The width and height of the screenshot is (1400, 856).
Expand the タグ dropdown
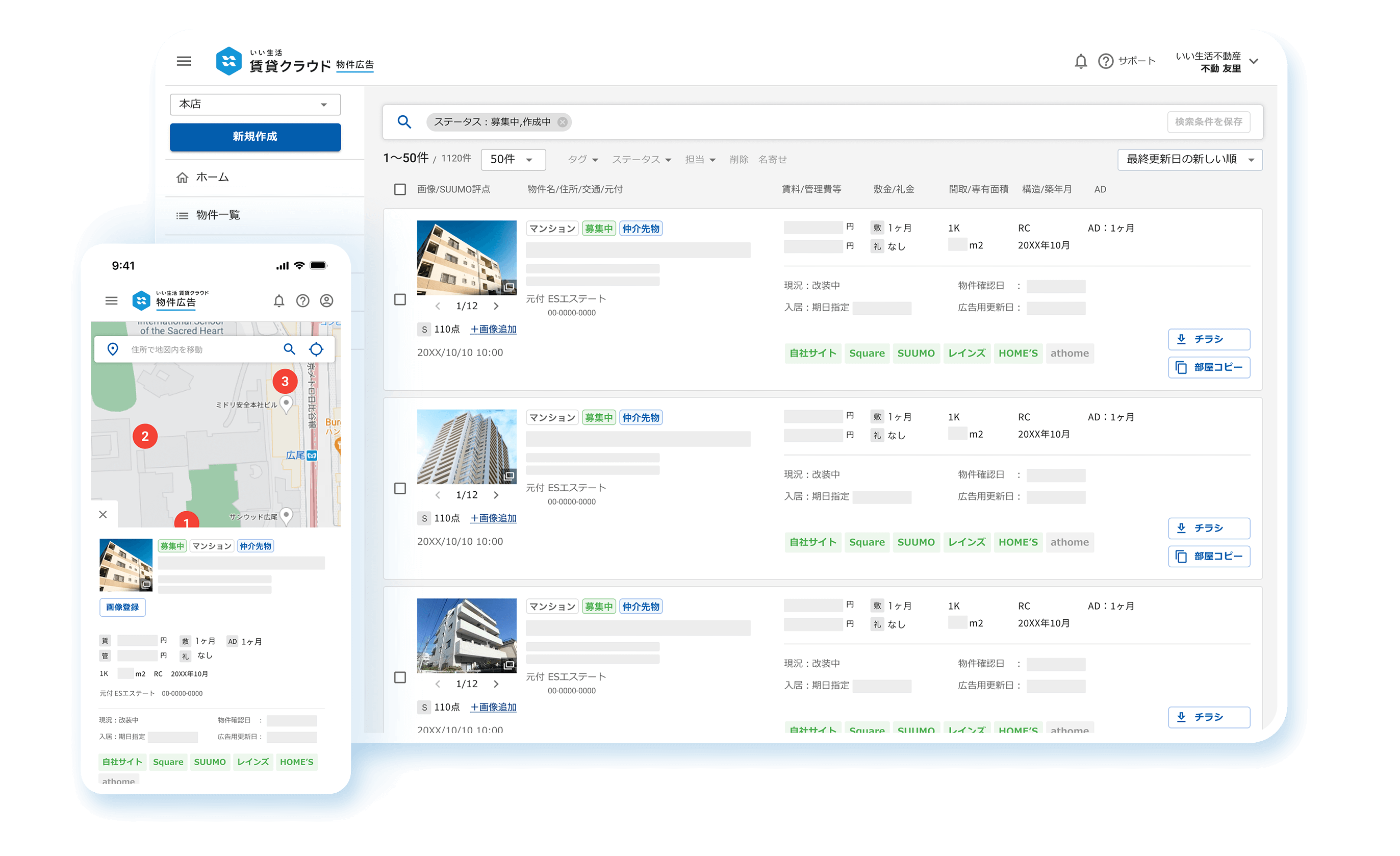[583, 160]
